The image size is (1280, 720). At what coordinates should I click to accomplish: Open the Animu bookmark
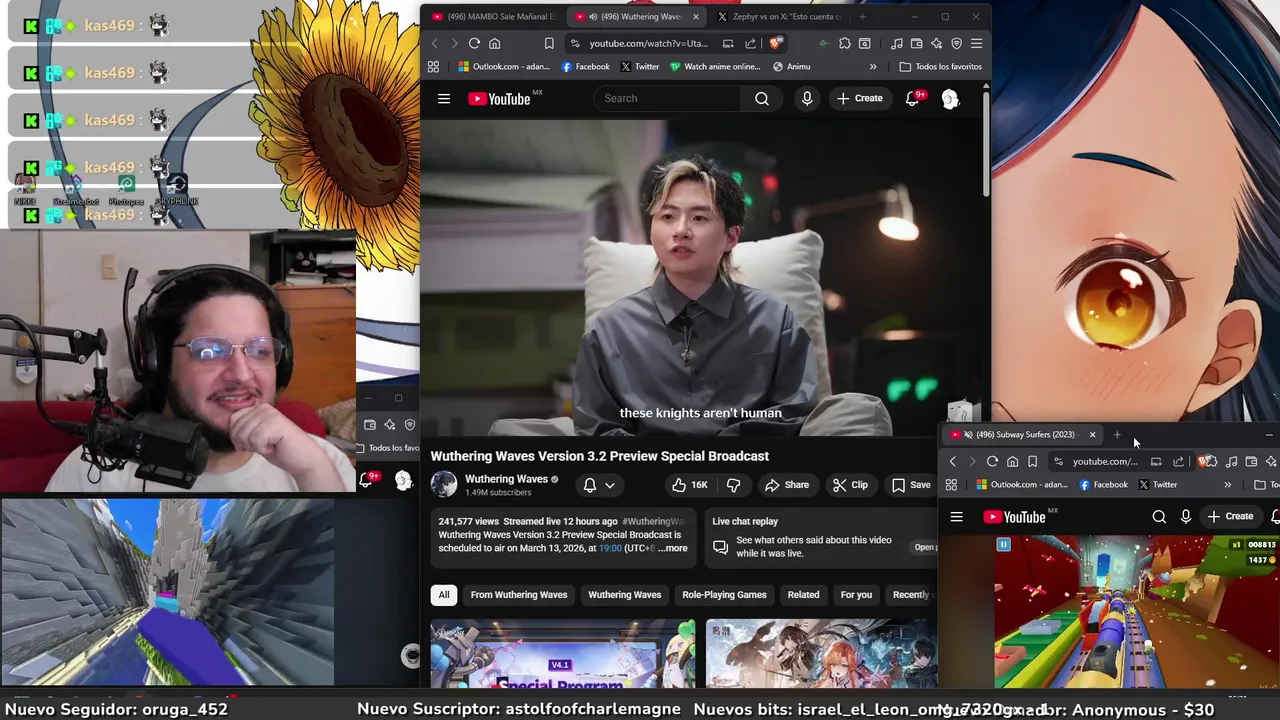pyautogui.click(x=792, y=67)
